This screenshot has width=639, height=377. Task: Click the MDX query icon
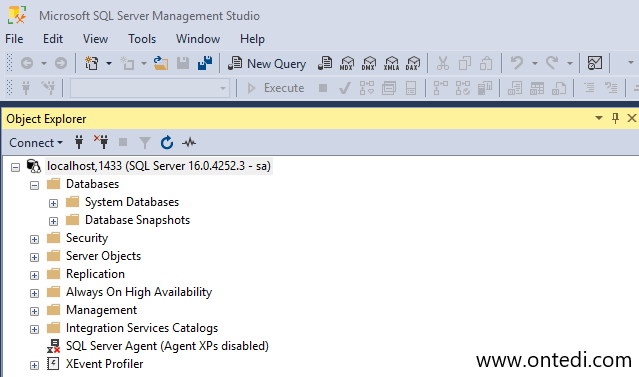coord(347,63)
